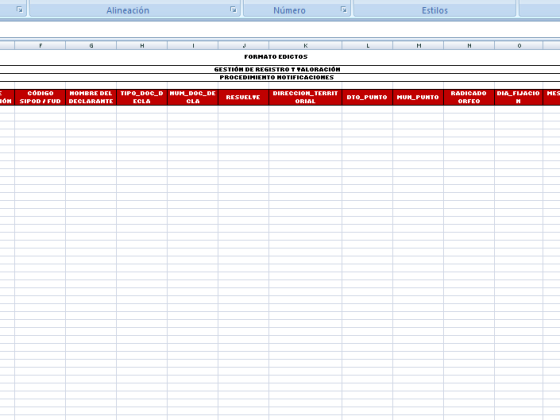Image resolution: width=560 pixels, height=420 pixels.
Task: Select the TIPO_DOC_DECLA header cell
Action: pyautogui.click(x=142, y=97)
